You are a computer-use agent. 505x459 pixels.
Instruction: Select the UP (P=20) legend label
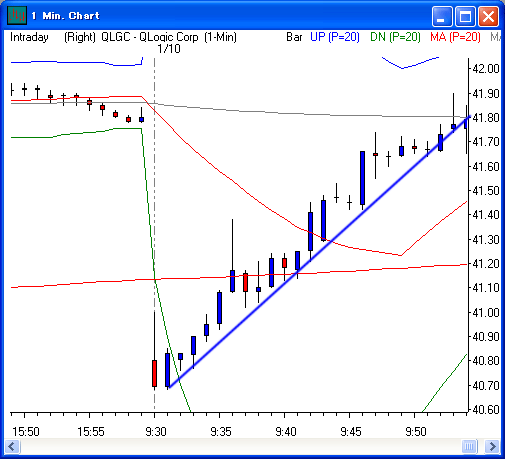coord(335,37)
